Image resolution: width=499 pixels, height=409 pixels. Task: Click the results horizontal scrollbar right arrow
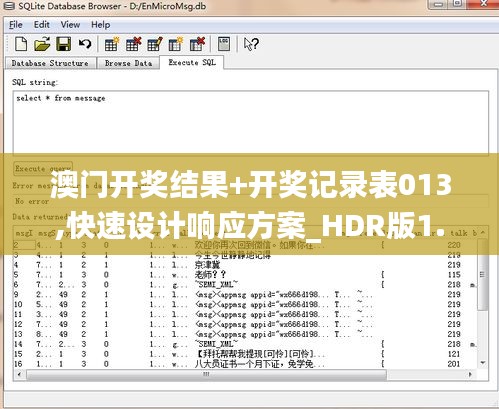[470, 374]
